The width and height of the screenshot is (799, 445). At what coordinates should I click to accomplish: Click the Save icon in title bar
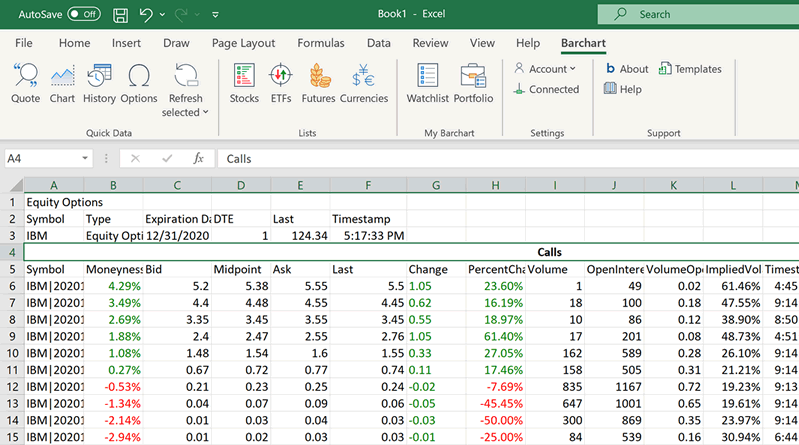(x=120, y=15)
